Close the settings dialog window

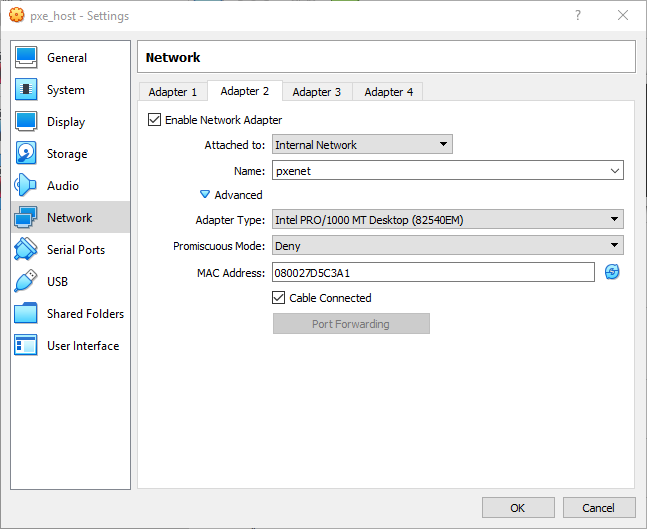pyautogui.click(x=623, y=15)
